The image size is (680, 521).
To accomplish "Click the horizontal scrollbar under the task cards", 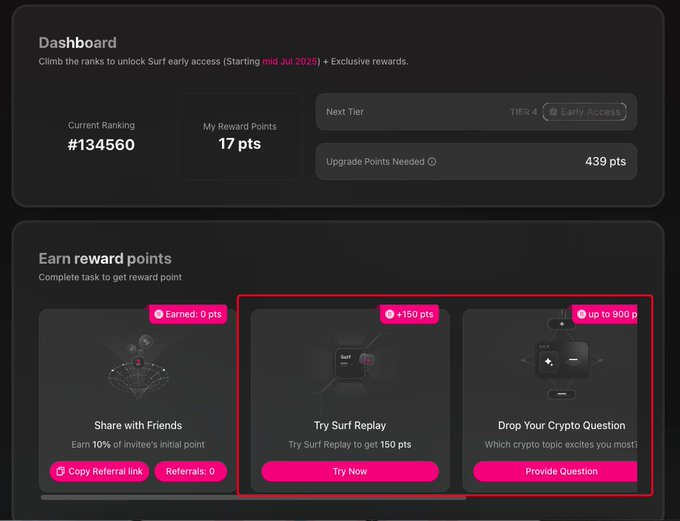I will 253,498.
